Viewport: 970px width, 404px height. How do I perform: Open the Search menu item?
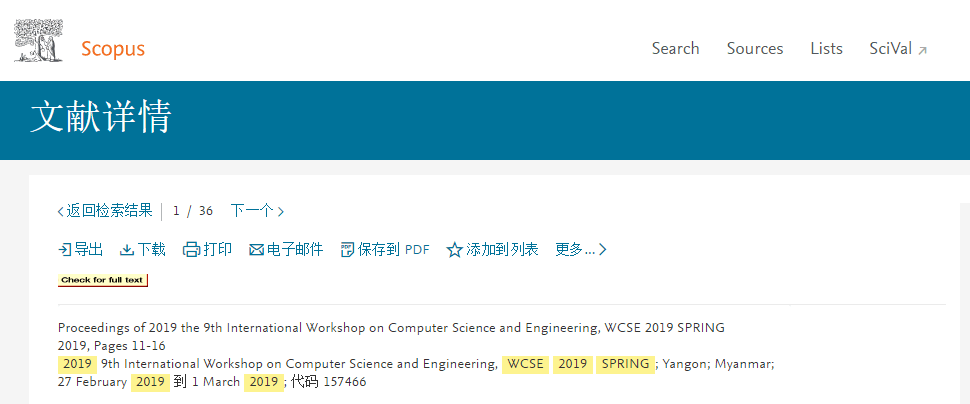pos(676,49)
